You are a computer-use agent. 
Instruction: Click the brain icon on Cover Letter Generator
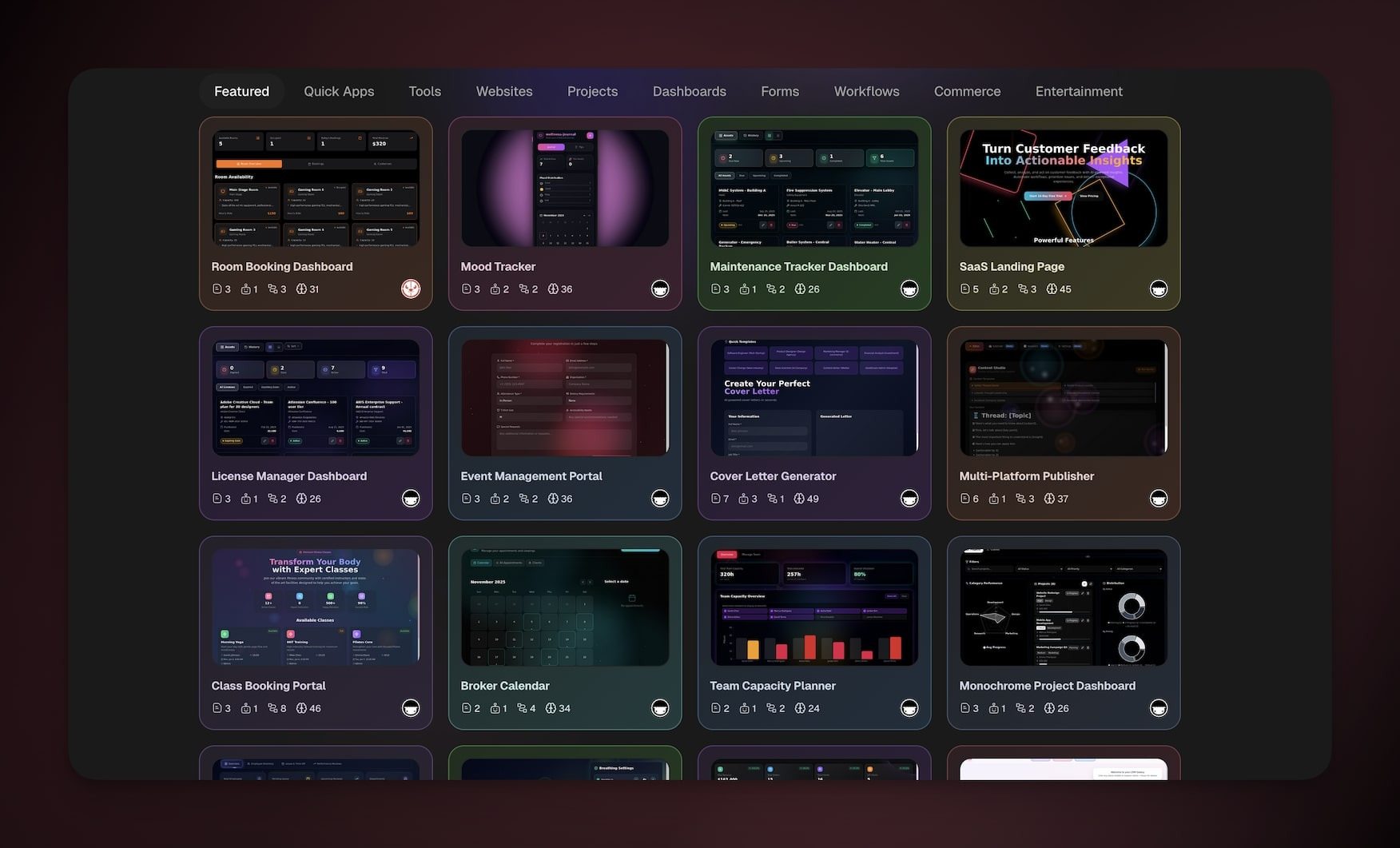pos(799,499)
